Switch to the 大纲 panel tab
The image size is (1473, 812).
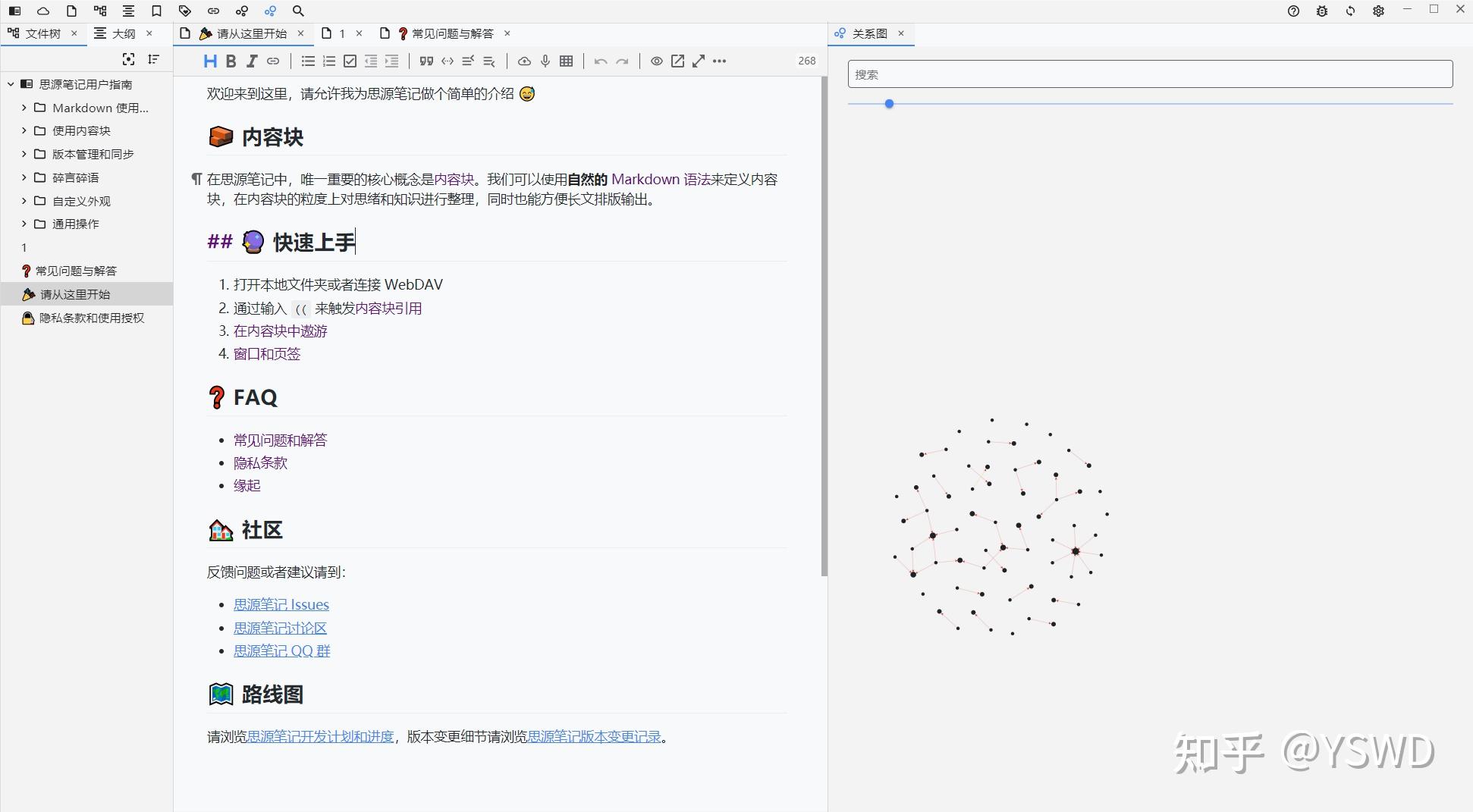pyautogui.click(x=121, y=33)
